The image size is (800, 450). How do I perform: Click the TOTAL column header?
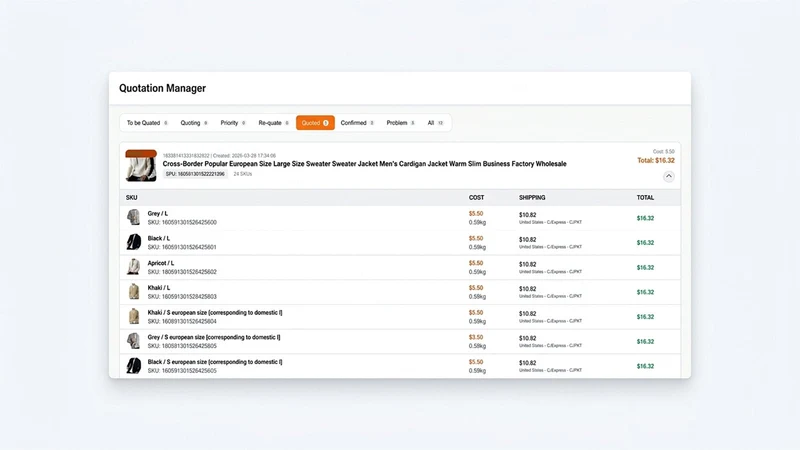coord(645,197)
